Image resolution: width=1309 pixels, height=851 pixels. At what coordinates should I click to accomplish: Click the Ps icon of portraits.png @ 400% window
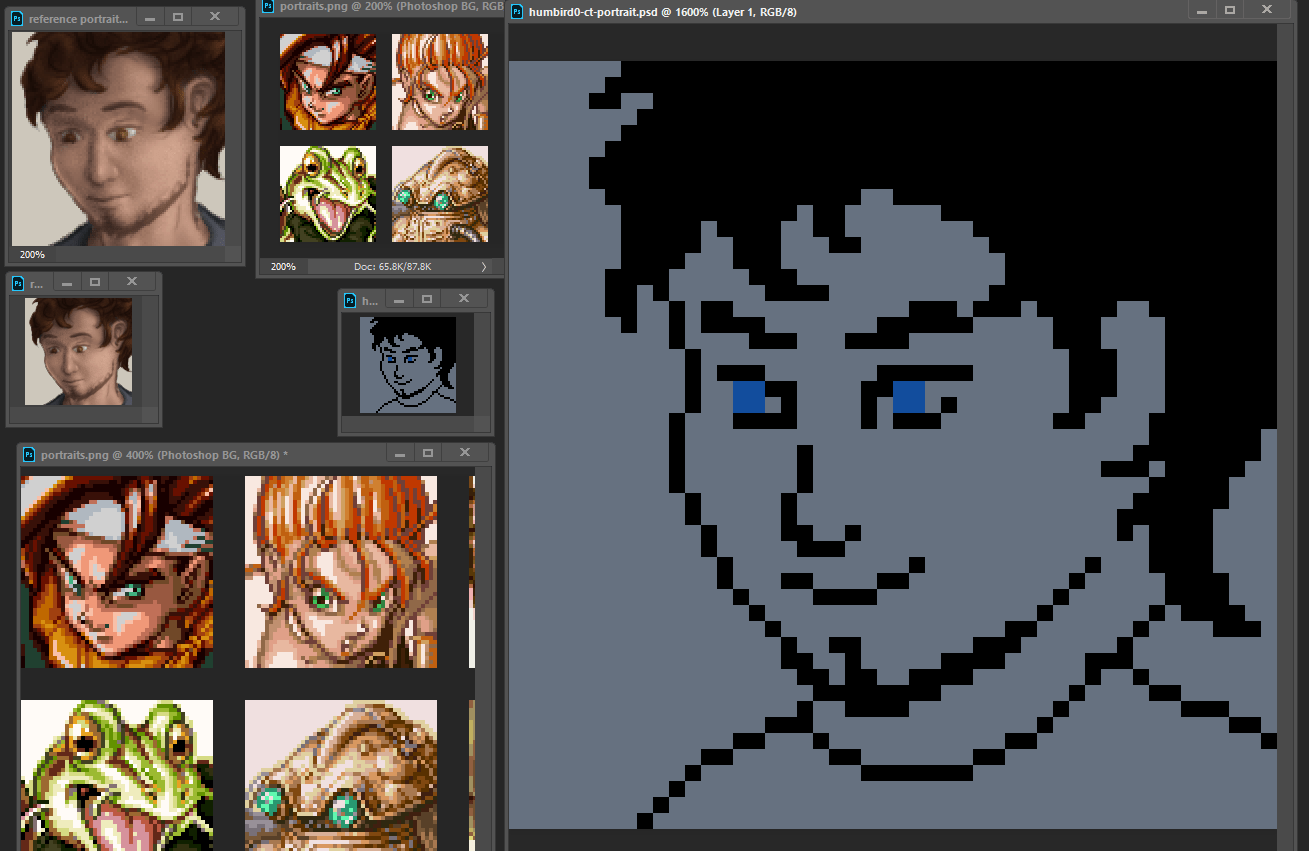point(29,455)
